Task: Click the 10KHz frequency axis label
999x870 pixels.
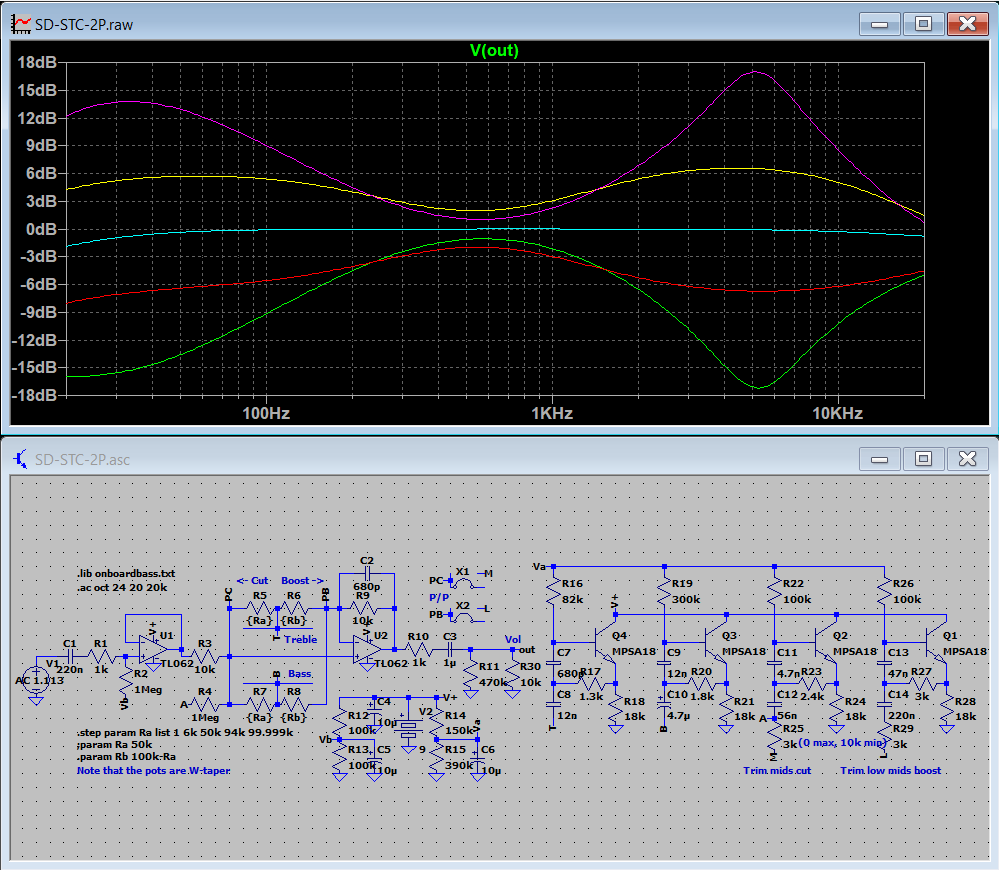Action: click(x=837, y=413)
